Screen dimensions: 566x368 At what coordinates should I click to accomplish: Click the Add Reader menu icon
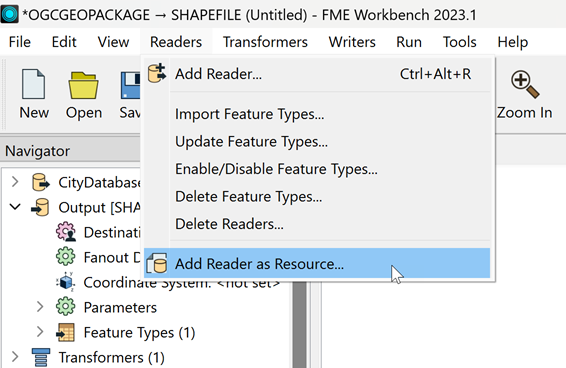click(157, 73)
